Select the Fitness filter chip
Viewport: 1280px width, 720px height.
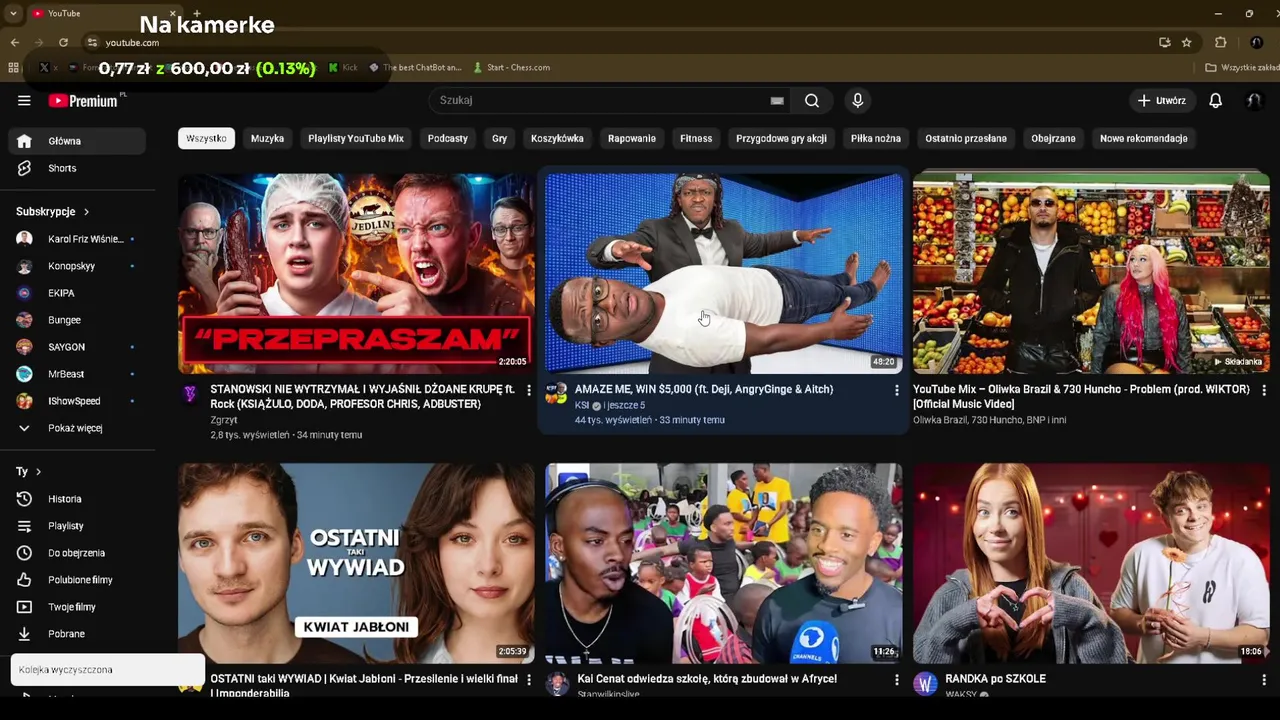tap(696, 138)
